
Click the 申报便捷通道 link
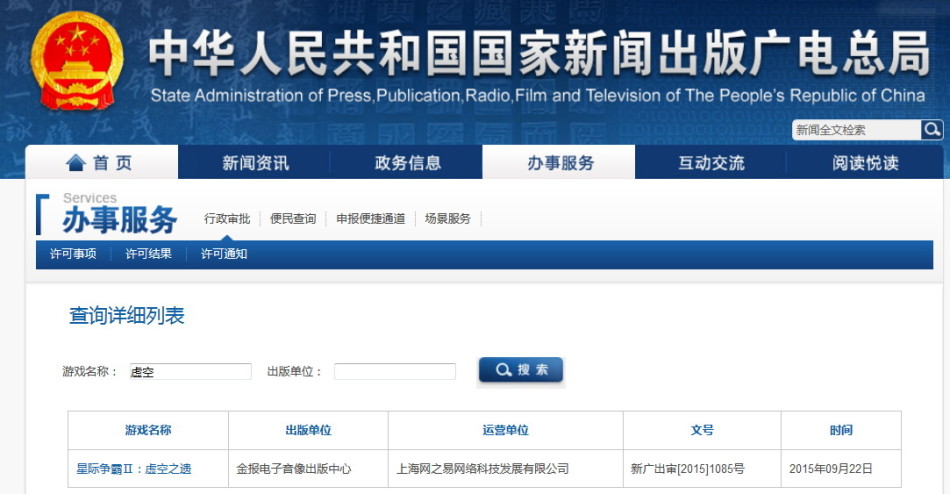[x=370, y=219]
